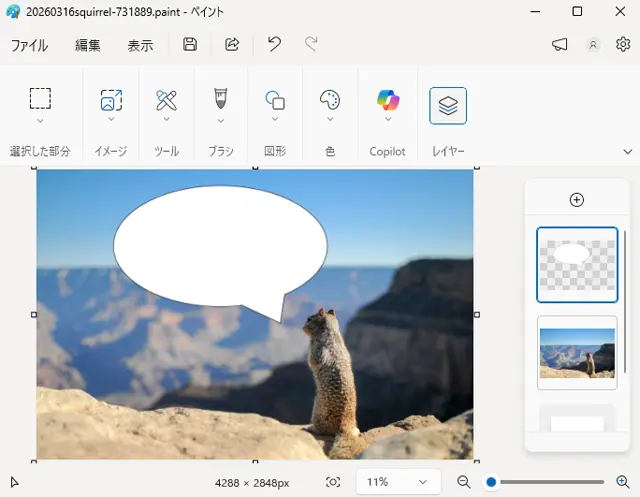
Task: Open the 編集 menu
Action: click(88, 45)
